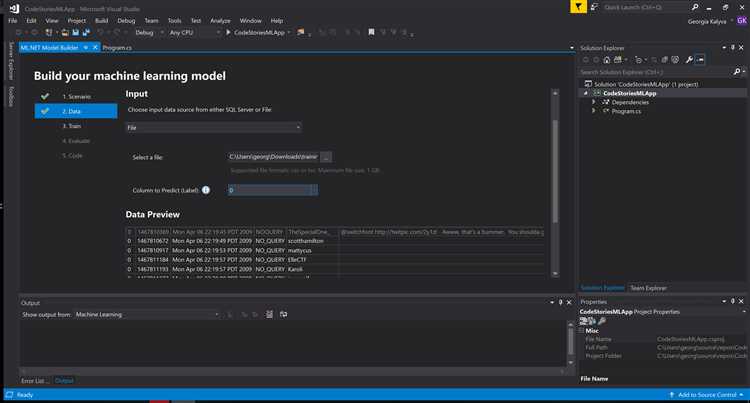The height and width of the screenshot is (403, 750).
Task: Click the bookmark icon in toolbar
Action: click(x=371, y=32)
